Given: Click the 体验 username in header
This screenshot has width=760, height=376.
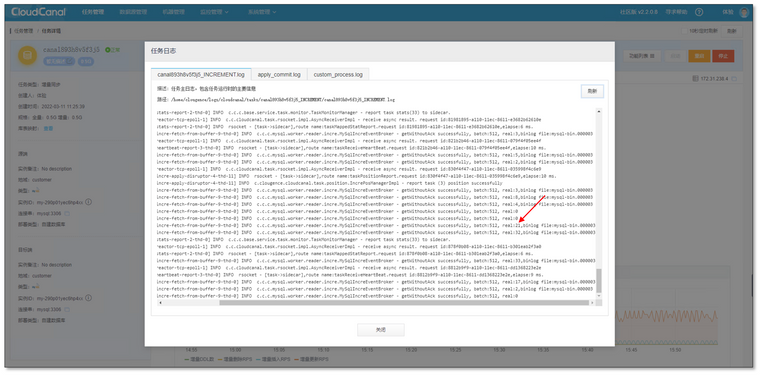Looking at the screenshot, I should (x=728, y=12).
